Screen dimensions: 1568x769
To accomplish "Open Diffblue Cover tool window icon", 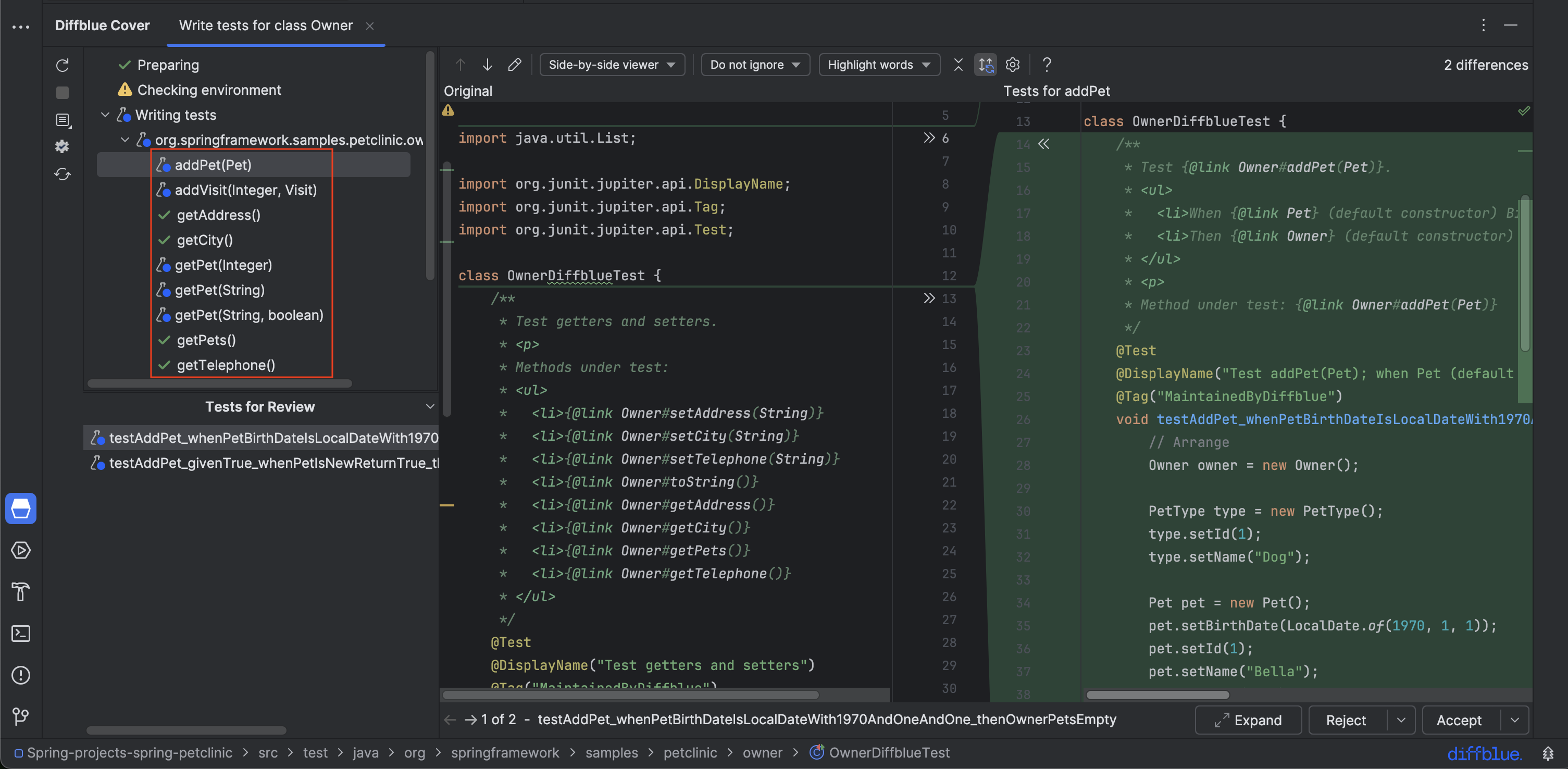I will click(x=21, y=508).
